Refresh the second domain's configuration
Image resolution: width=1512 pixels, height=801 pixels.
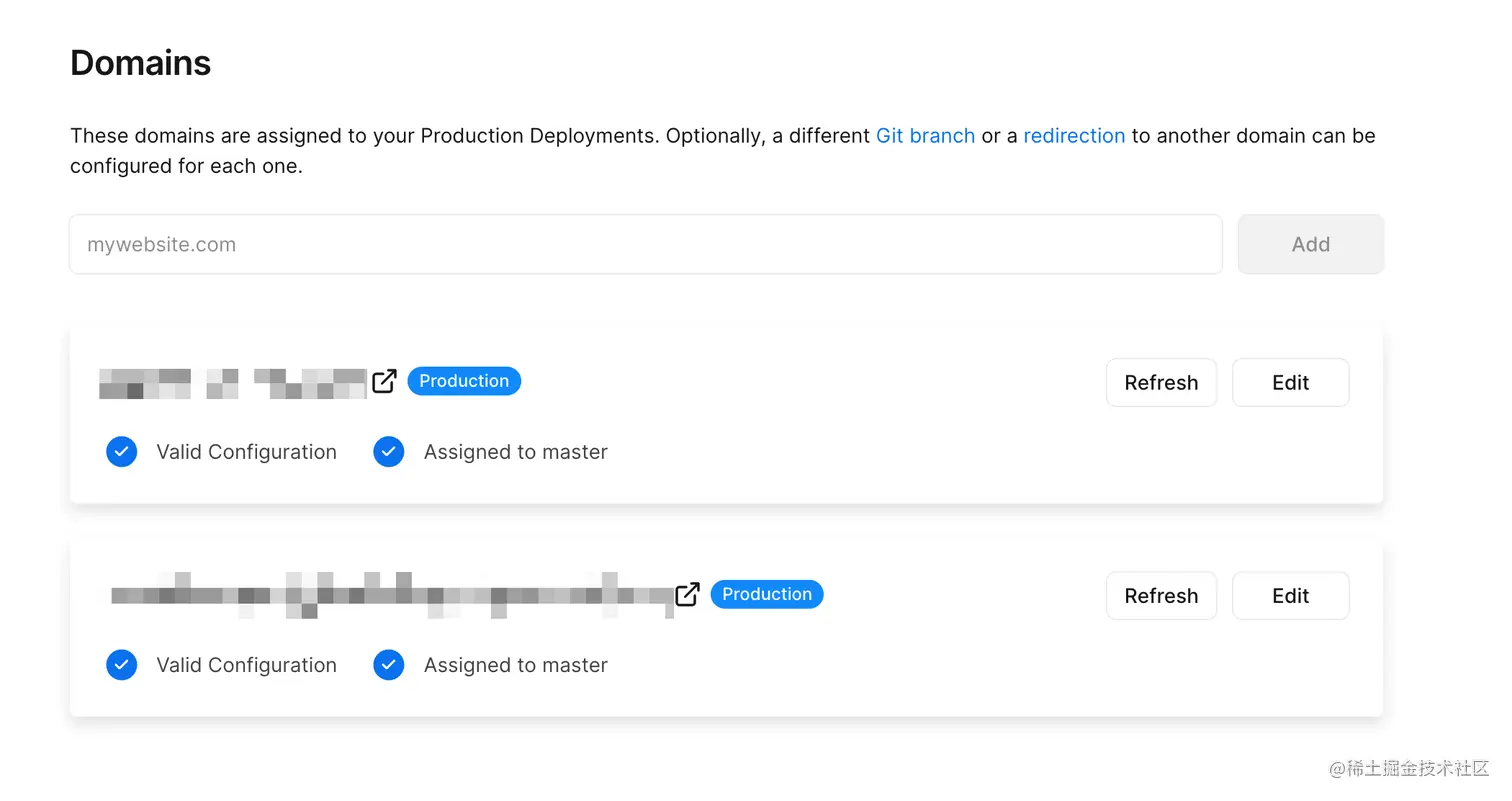1161,596
